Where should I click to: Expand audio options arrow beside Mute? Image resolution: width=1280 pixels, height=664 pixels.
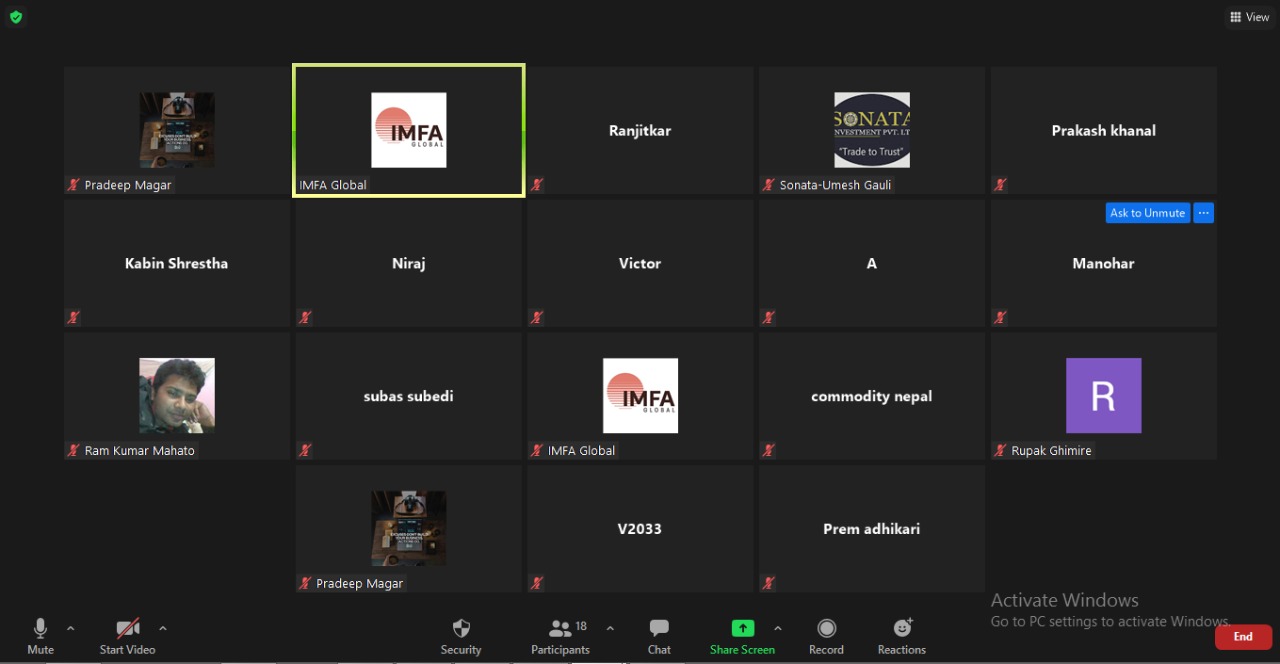[x=70, y=629]
